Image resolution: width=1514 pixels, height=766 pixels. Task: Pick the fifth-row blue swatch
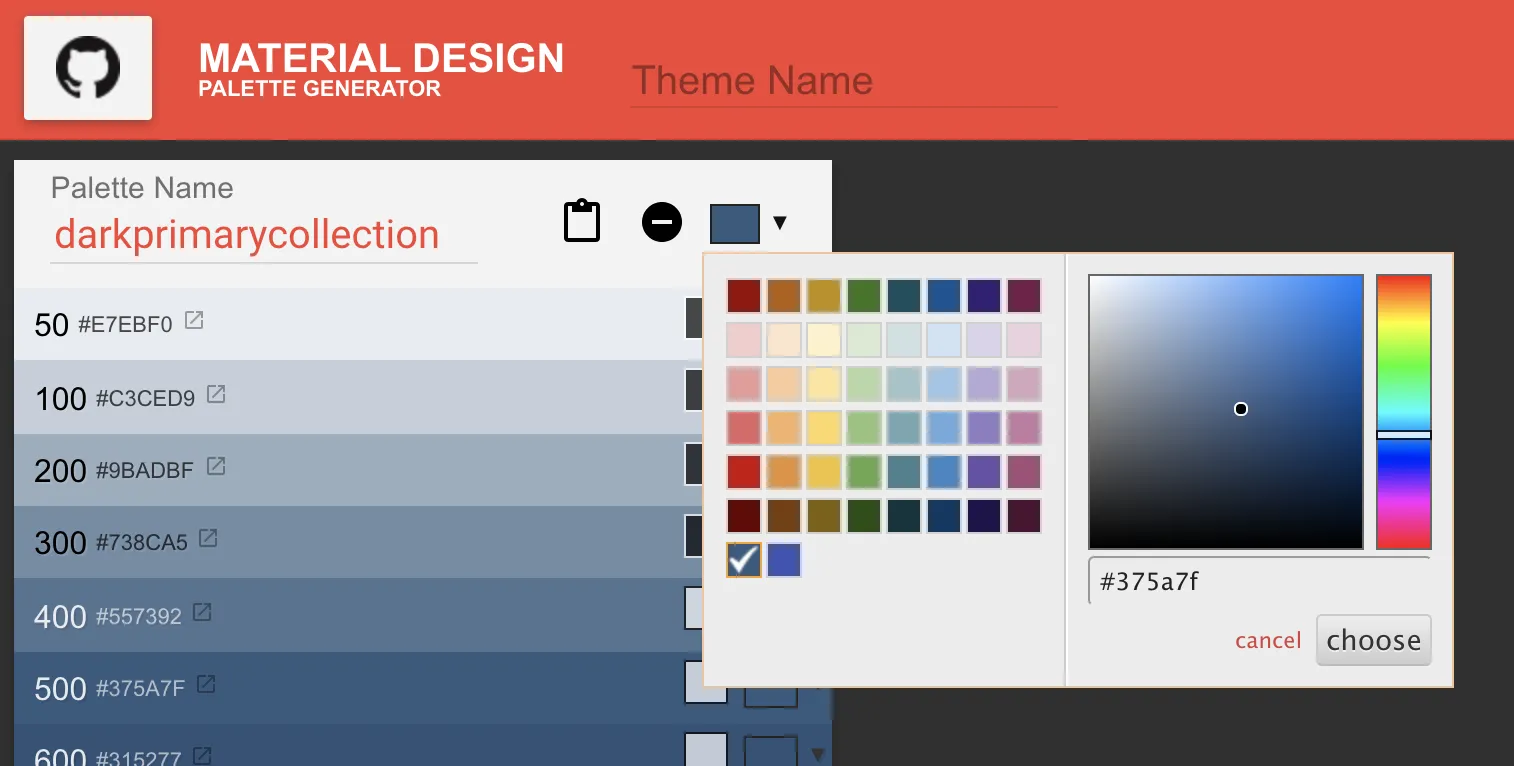(944, 472)
